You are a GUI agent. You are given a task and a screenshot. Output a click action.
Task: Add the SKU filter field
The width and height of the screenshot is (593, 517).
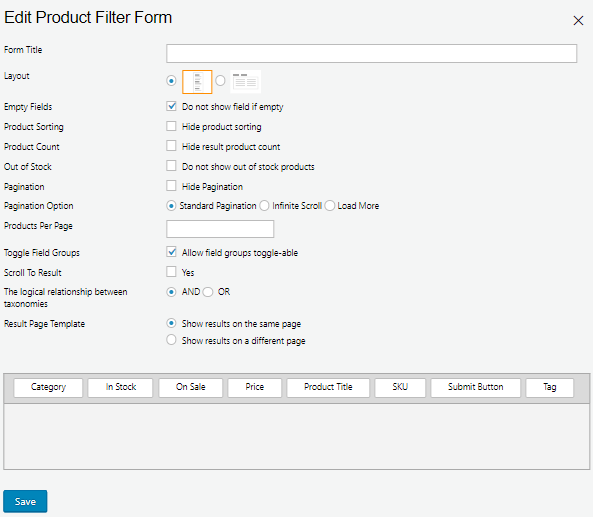[400, 388]
